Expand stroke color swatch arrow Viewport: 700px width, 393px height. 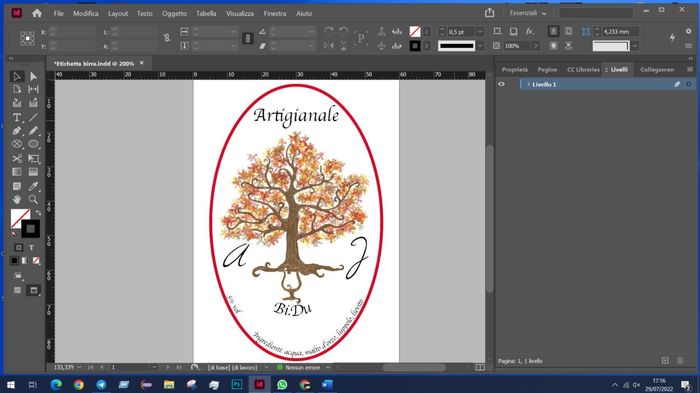click(426, 46)
